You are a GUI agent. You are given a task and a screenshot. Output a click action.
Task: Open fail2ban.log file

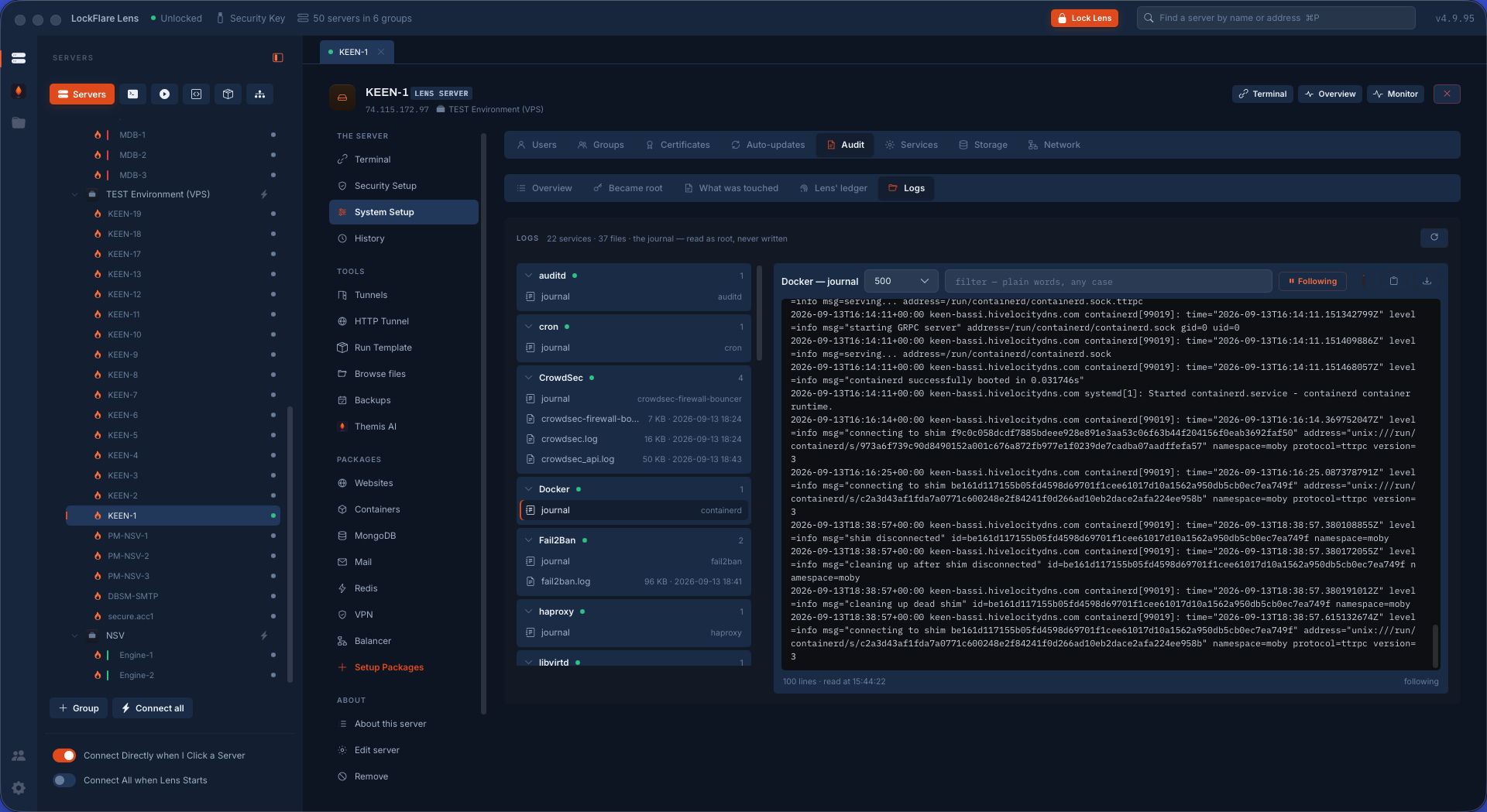634,581
